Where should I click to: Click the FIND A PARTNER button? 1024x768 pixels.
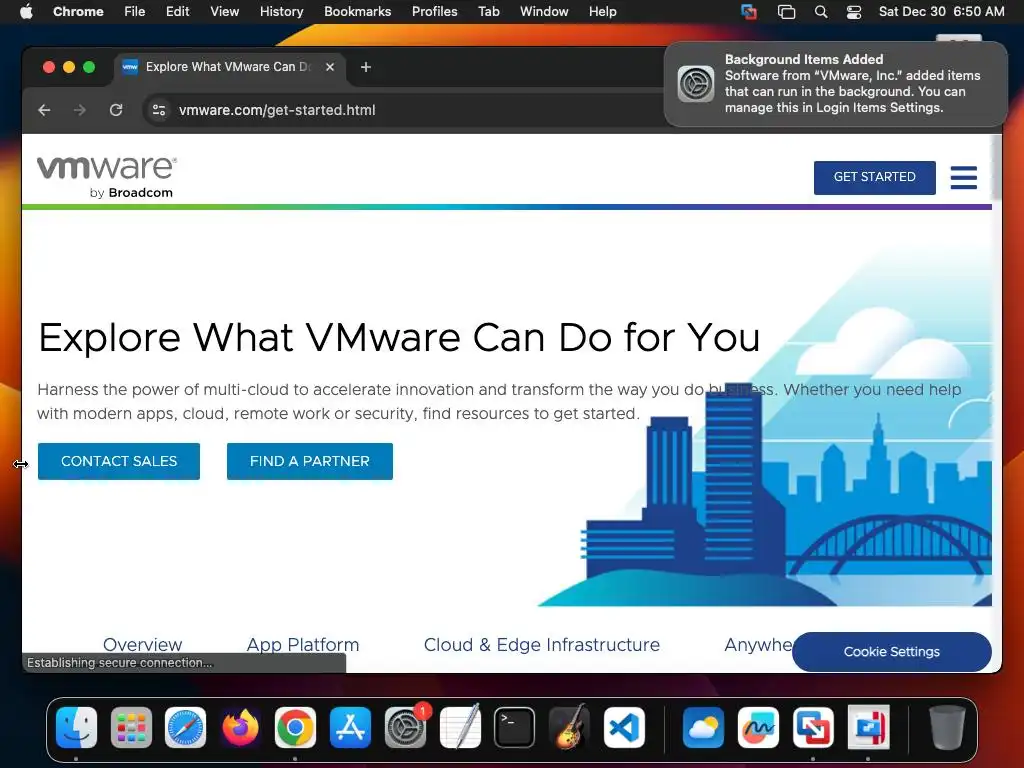click(310, 461)
